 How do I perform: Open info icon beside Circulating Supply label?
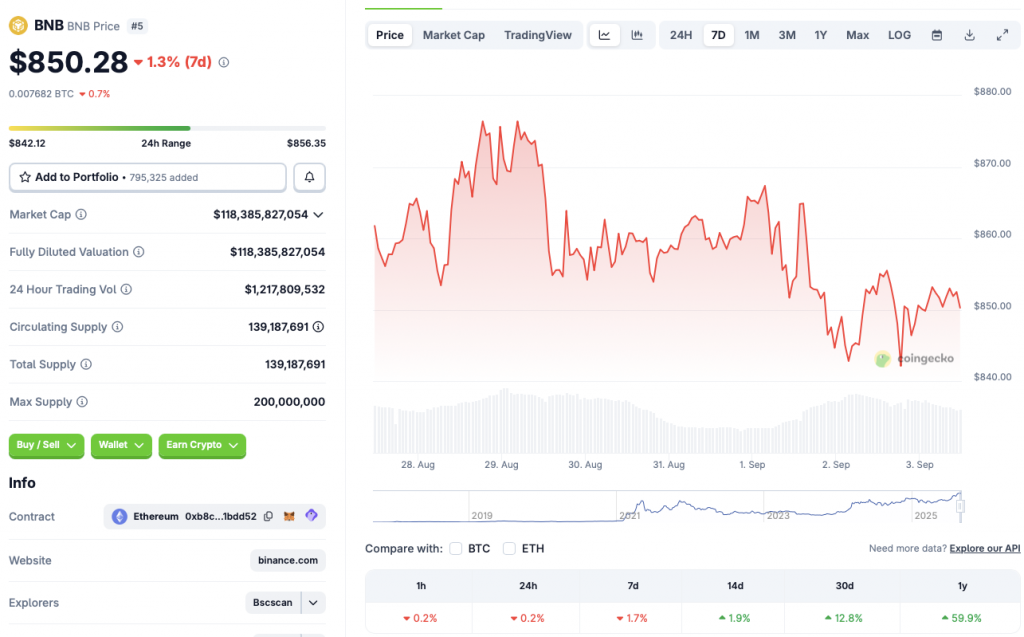(x=118, y=327)
